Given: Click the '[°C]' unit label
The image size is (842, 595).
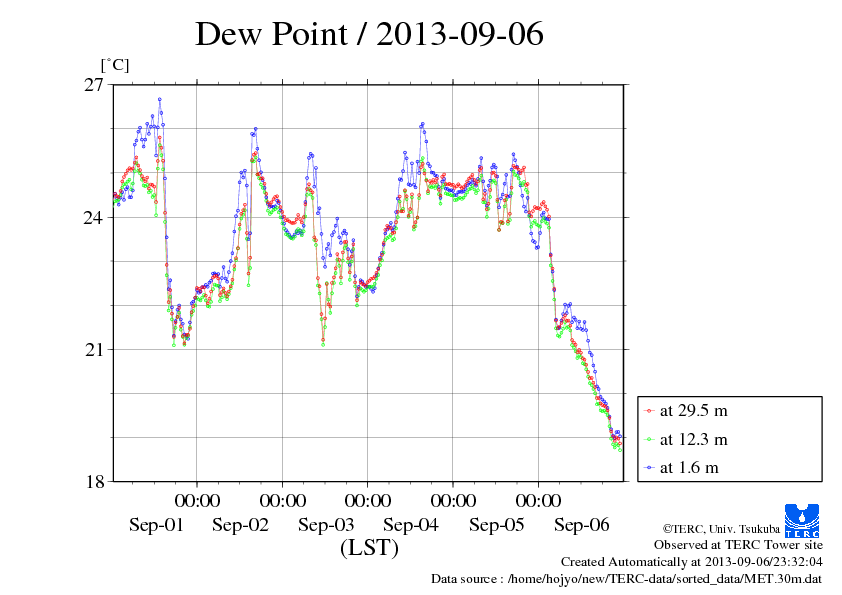Looking at the screenshot, I should click(x=115, y=66).
